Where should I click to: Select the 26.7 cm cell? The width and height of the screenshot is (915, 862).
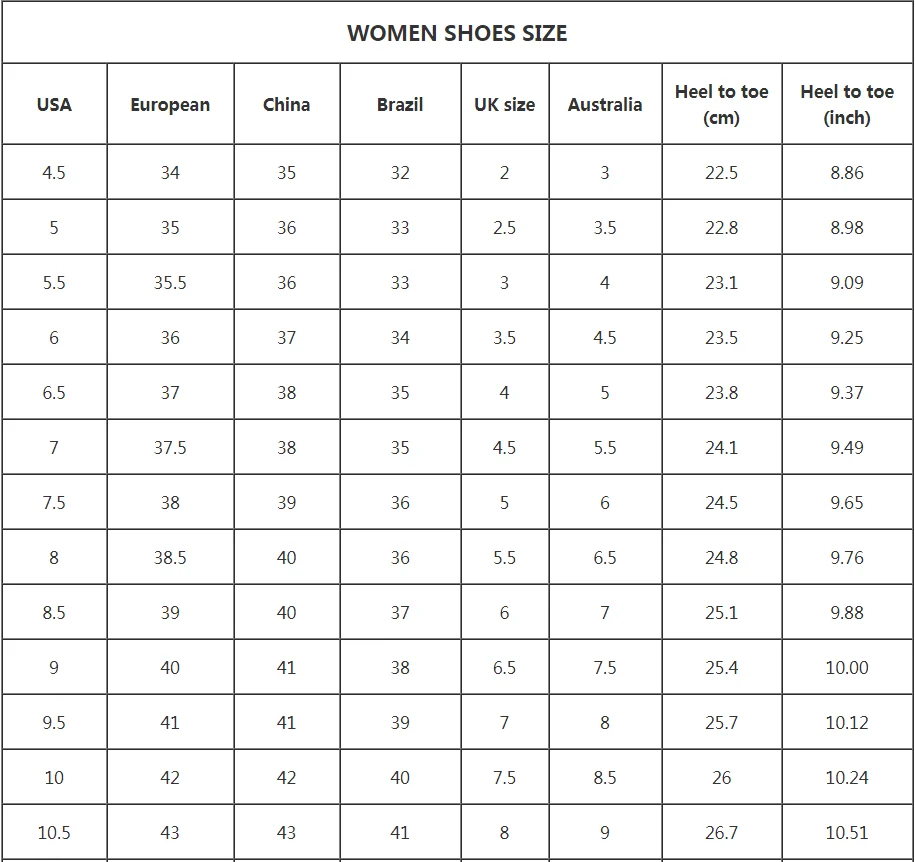(721, 833)
